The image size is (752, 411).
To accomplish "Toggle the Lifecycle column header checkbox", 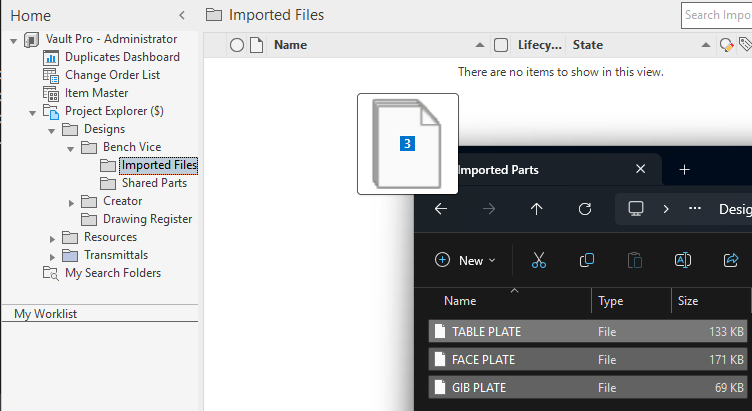I will (501, 45).
